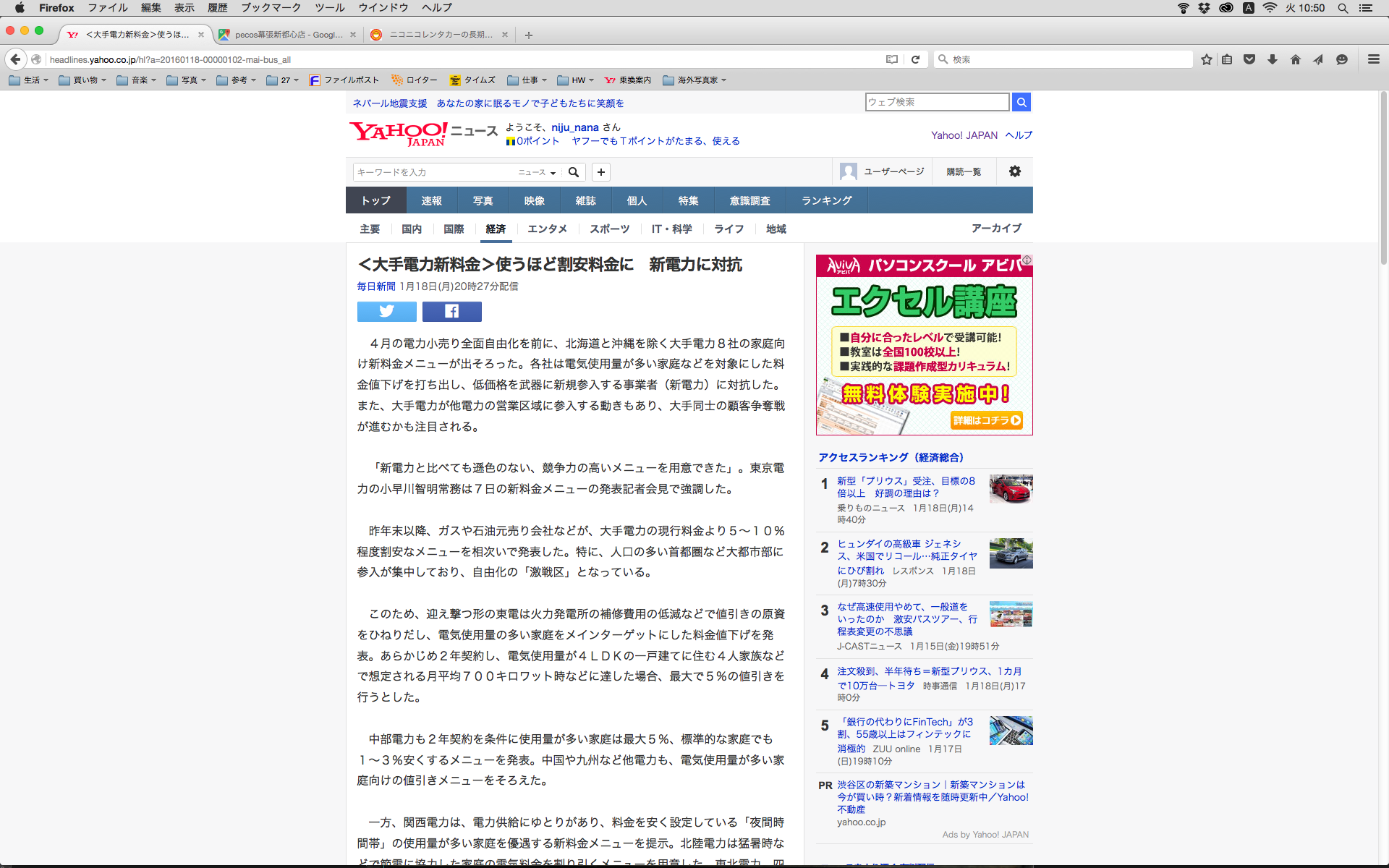1389x868 pixels.
Task: Open the Prius ranking article thumbnail
Action: tap(1011, 489)
